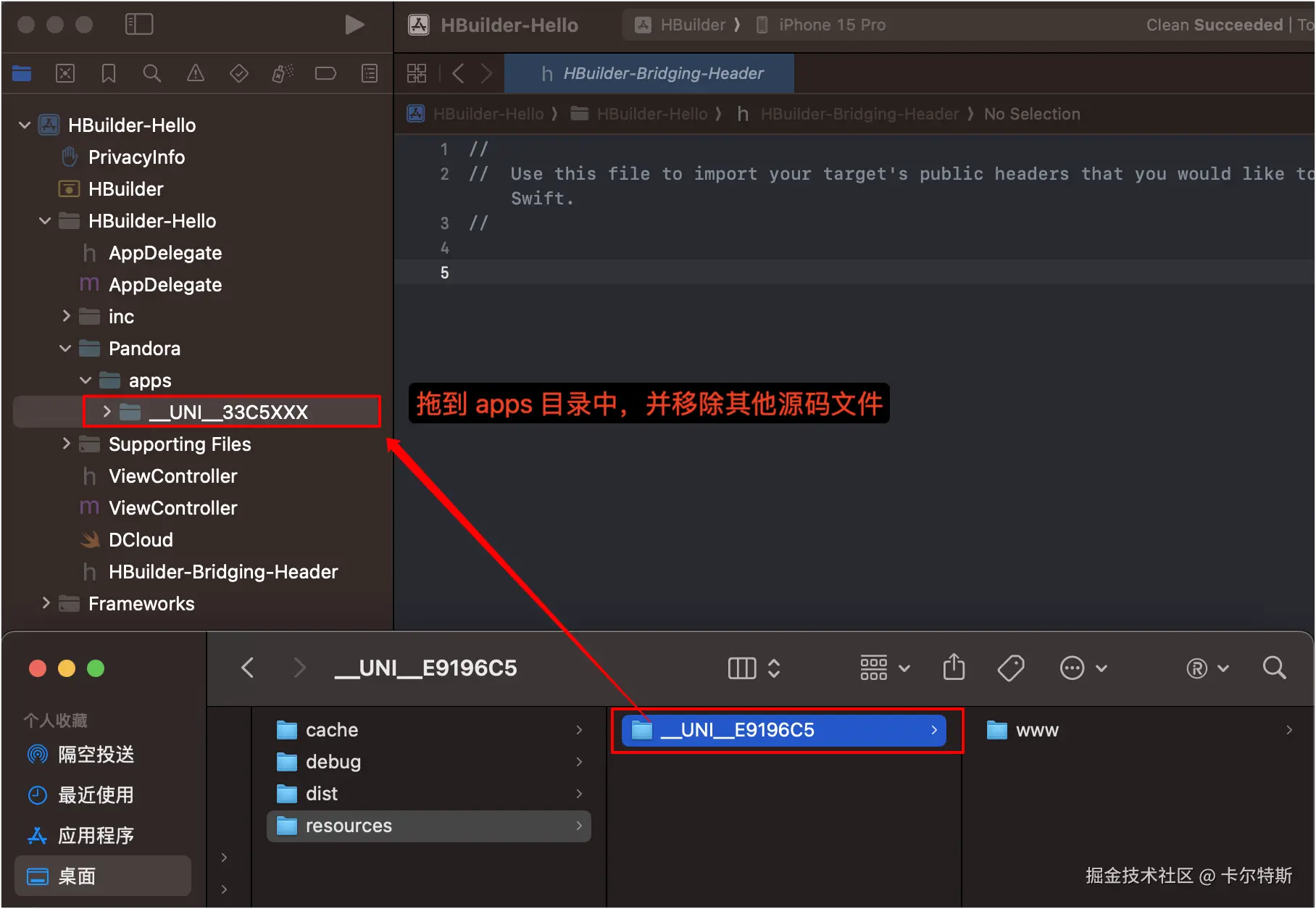Open the Debug navigator
The image size is (1316, 909).
283,73
